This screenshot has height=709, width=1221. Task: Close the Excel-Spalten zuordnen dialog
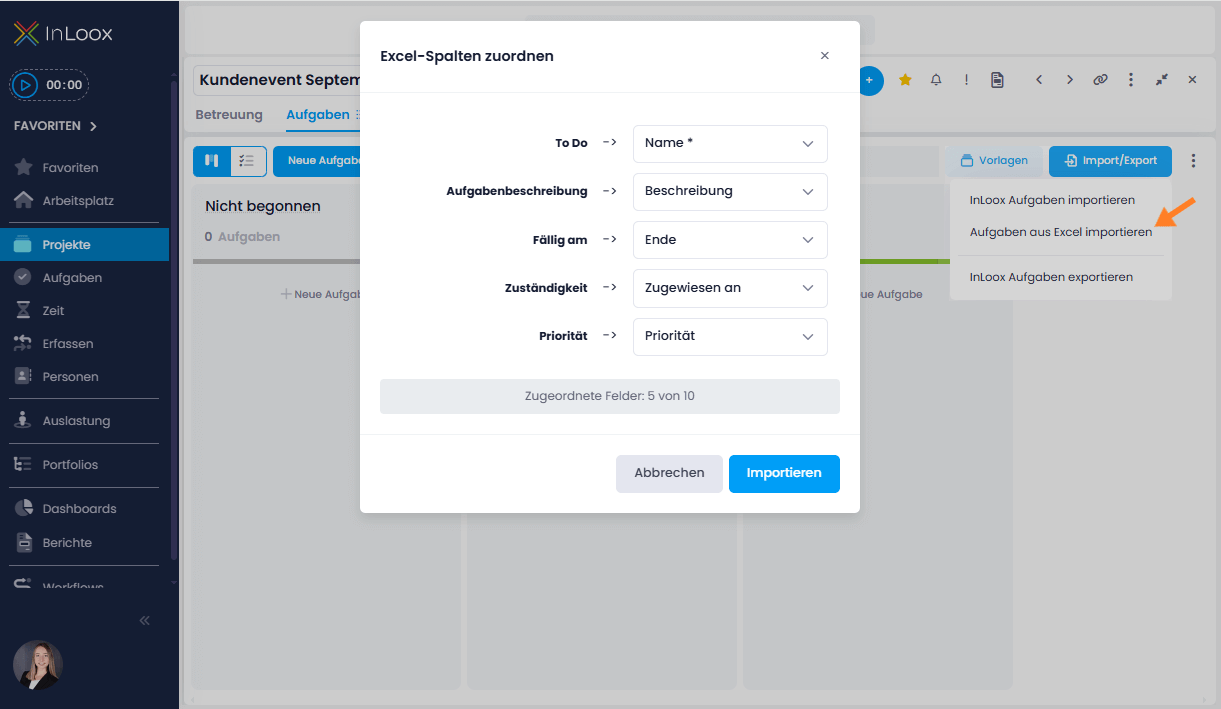pos(825,56)
